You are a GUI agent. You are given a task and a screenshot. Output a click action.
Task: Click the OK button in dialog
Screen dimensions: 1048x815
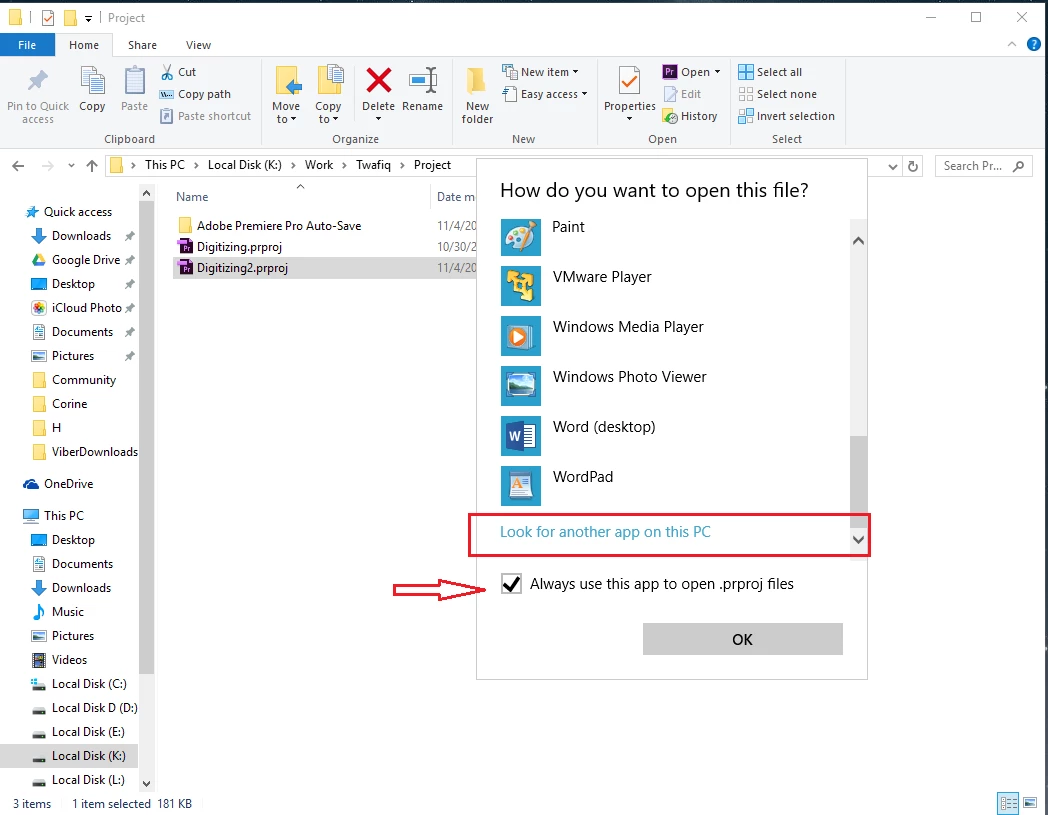click(743, 639)
